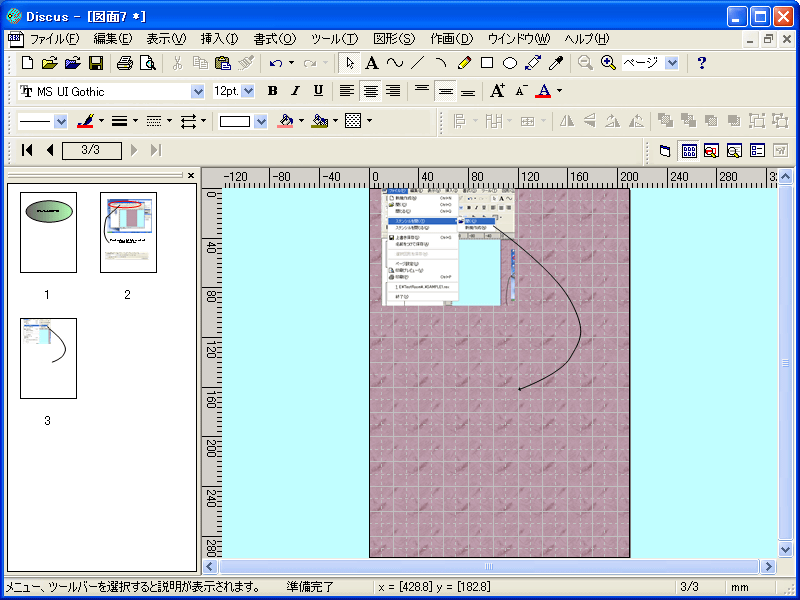Image resolution: width=800 pixels, height=600 pixels.
Task: Open the fill style dropdown
Action: pyautogui.click(x=261, y=121)
